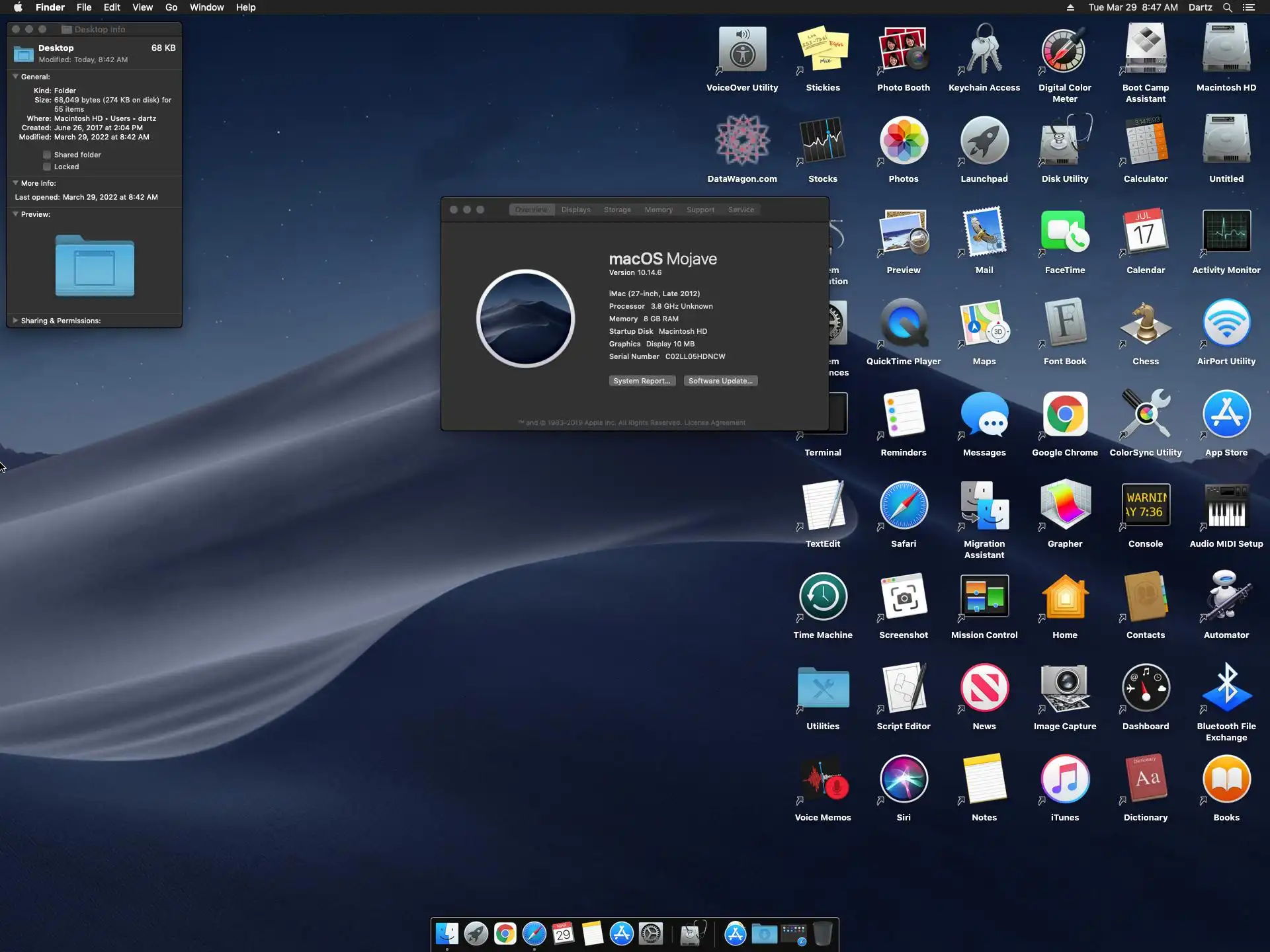
Task: Select the Bluetooth File Exchange icon
Action: point(1226,688)
